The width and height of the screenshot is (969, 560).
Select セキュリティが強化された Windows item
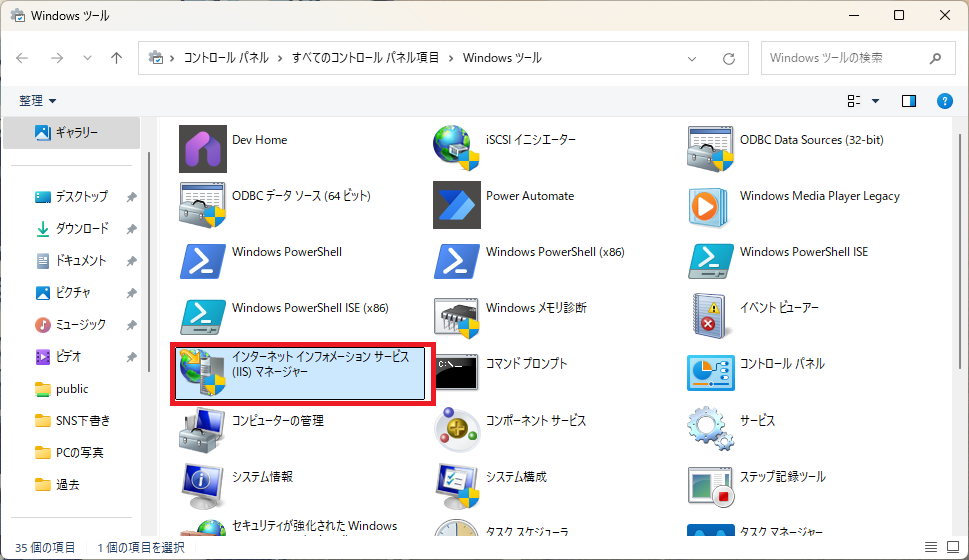289,526
